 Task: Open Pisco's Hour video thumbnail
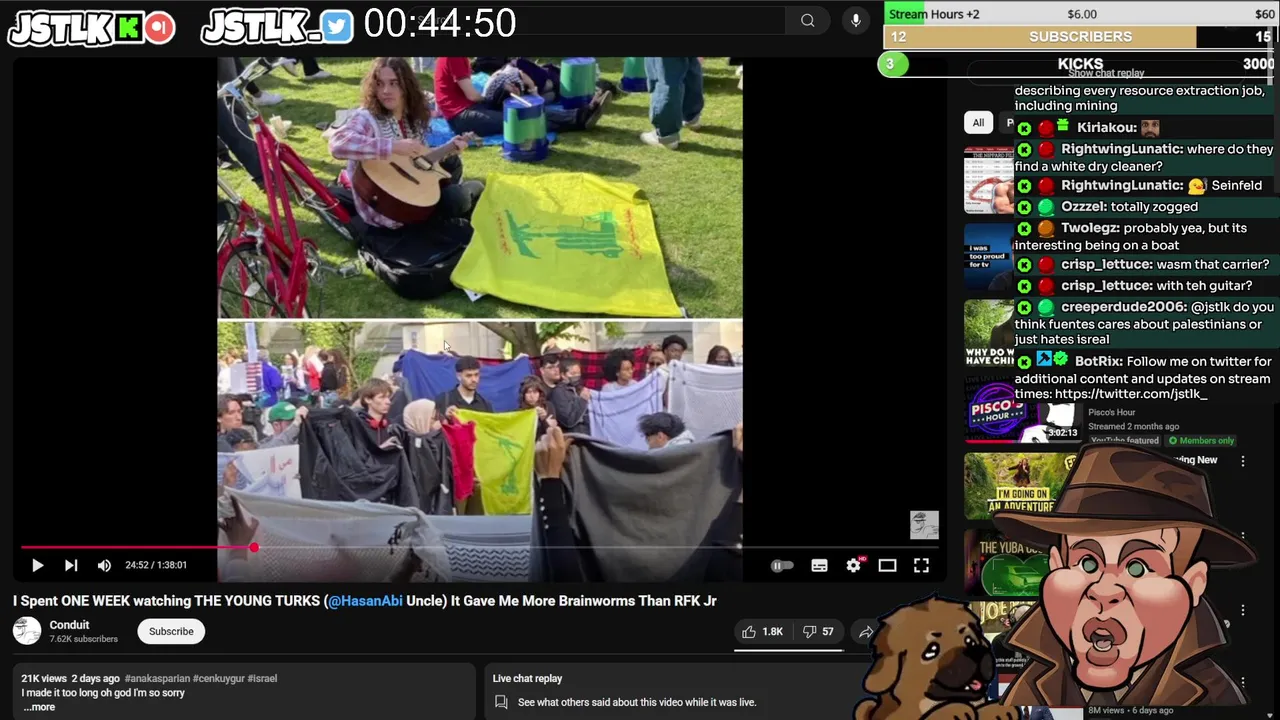point(1023,411)
